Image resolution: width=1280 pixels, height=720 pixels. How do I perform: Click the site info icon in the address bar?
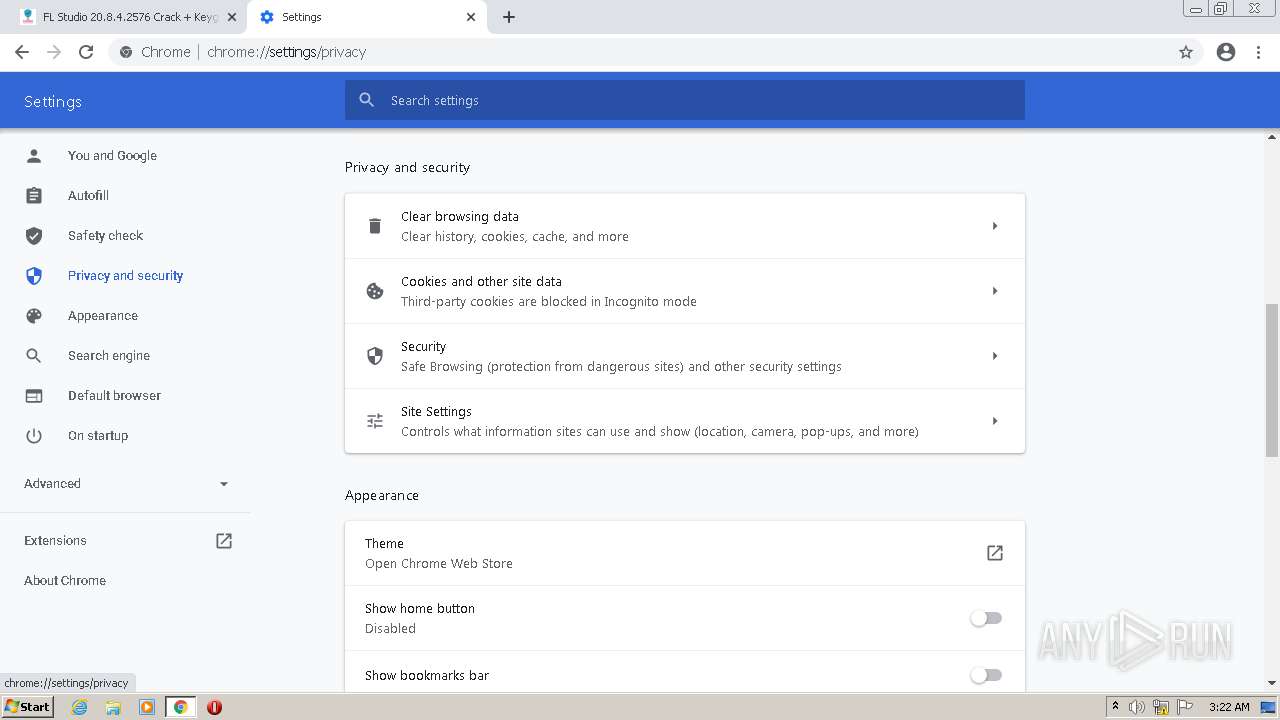coord(126,52)
